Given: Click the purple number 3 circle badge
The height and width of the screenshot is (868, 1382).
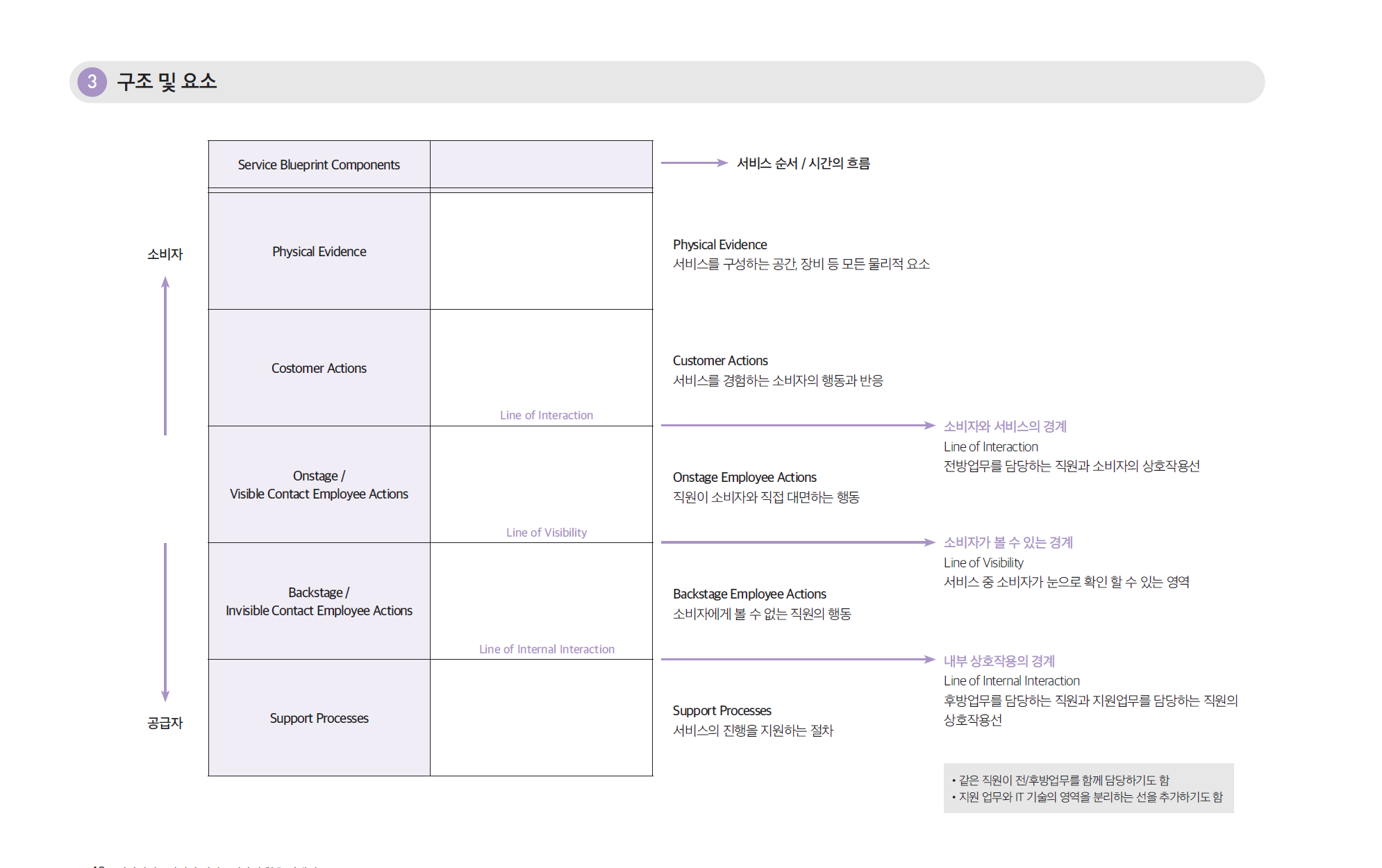Looking at the screenshot, I should pyautogui.click(x=92, y=82).
